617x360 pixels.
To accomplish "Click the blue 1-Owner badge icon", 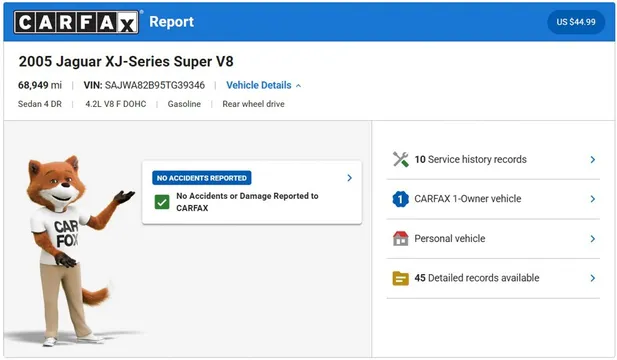I will tap(401, 199).
